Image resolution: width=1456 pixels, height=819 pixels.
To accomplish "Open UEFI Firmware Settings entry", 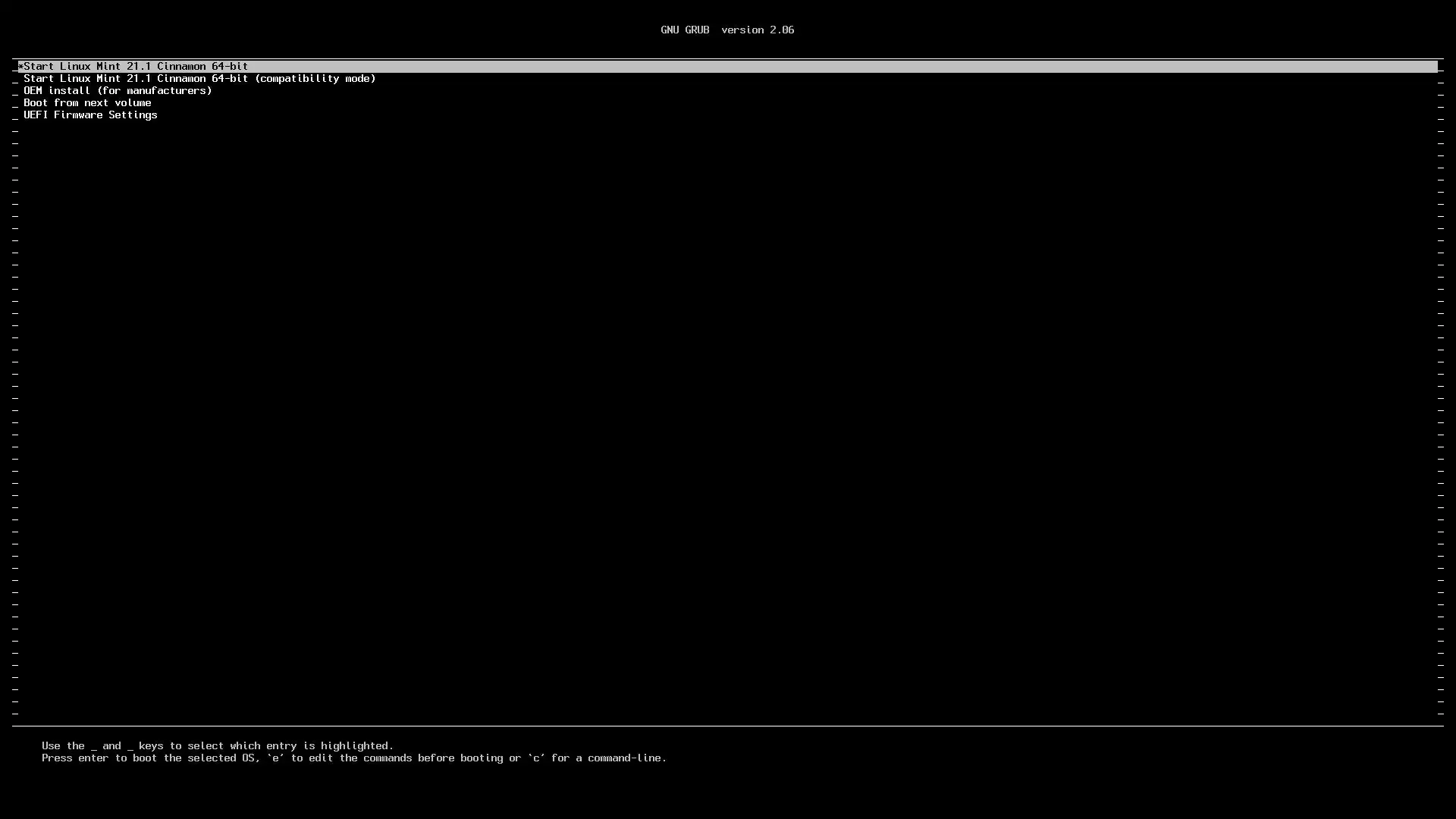I will tap(90, 115).
